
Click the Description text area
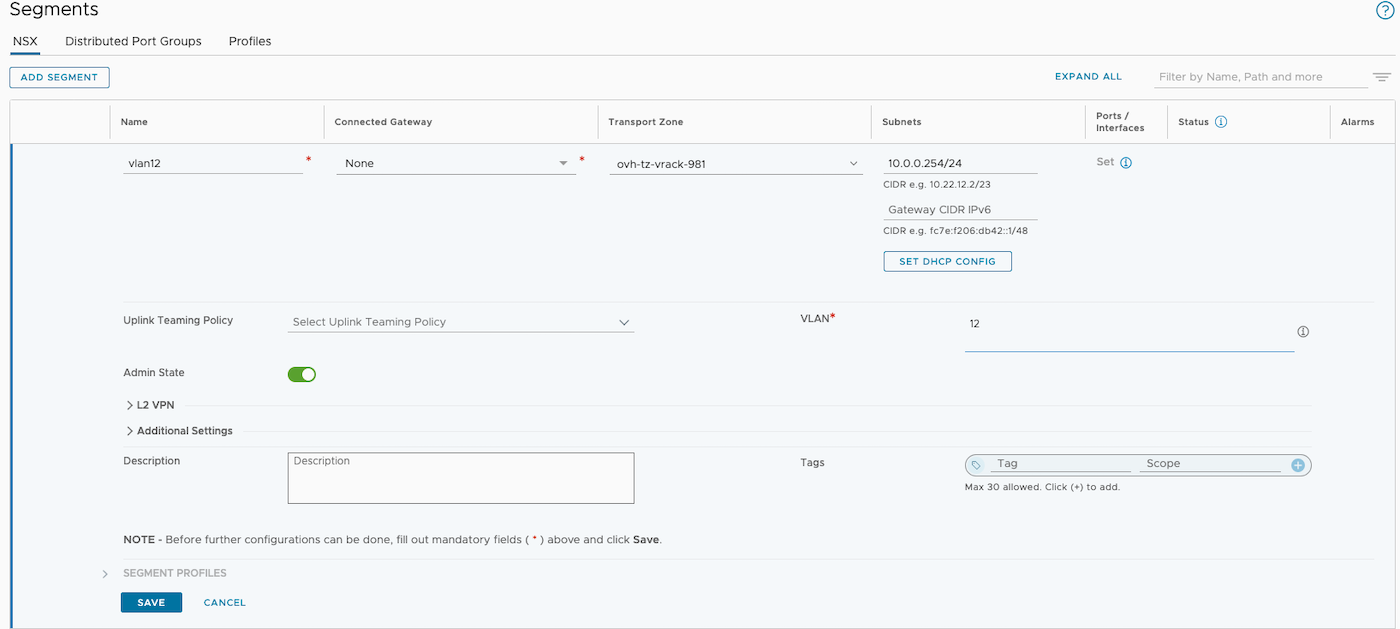coord(460,478)
